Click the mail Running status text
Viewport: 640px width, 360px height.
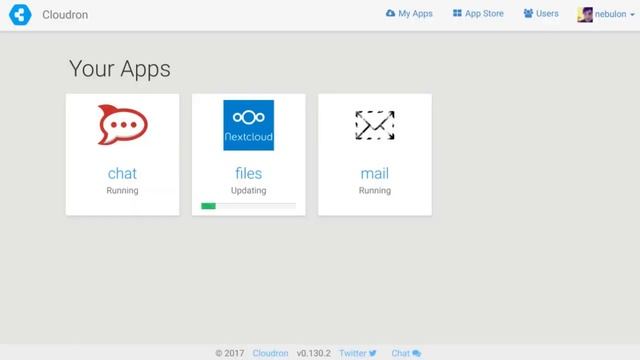click(x=375, y=191)
